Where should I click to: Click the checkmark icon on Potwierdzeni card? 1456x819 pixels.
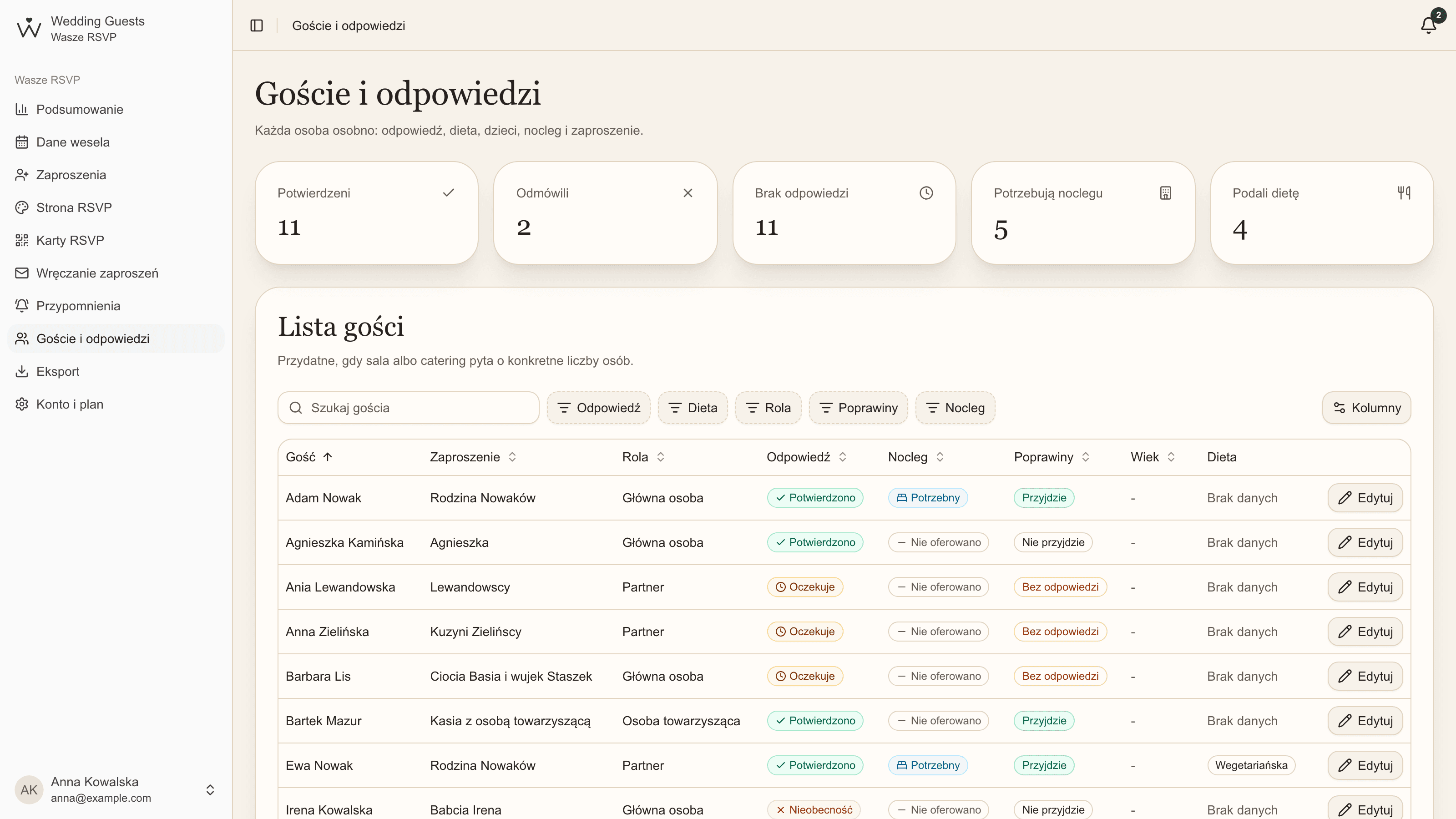coord(448,193)
